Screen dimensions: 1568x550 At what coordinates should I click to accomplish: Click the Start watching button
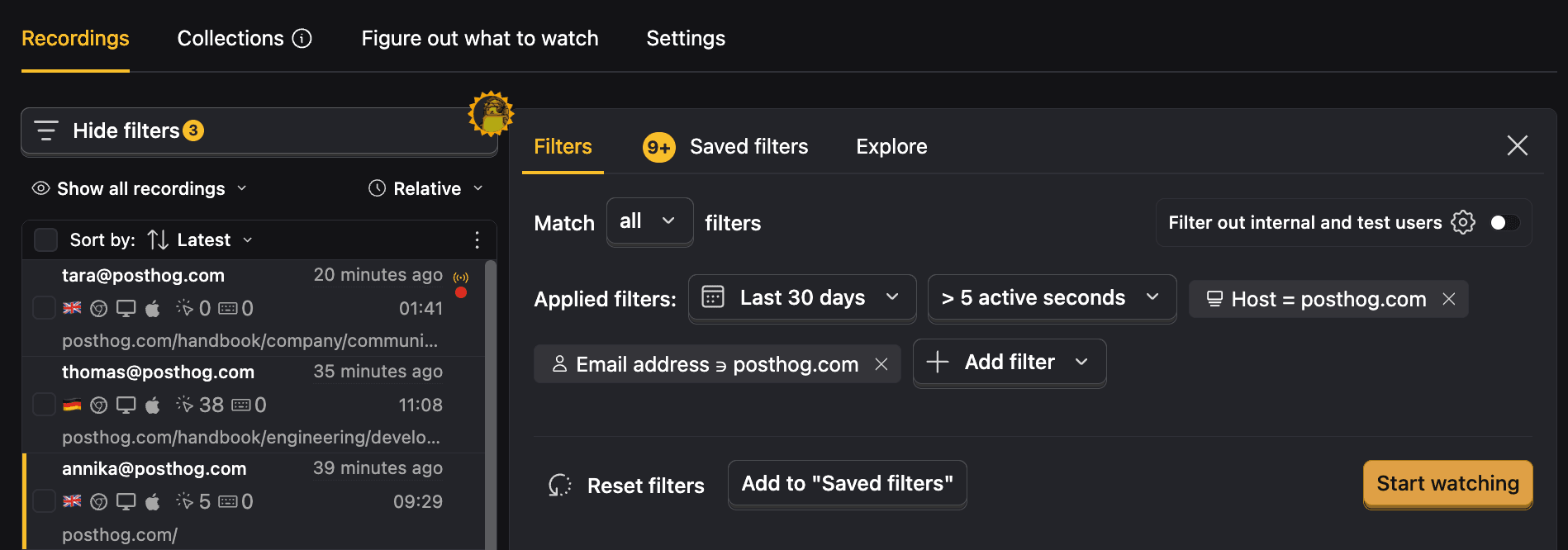click(1447, 484)
